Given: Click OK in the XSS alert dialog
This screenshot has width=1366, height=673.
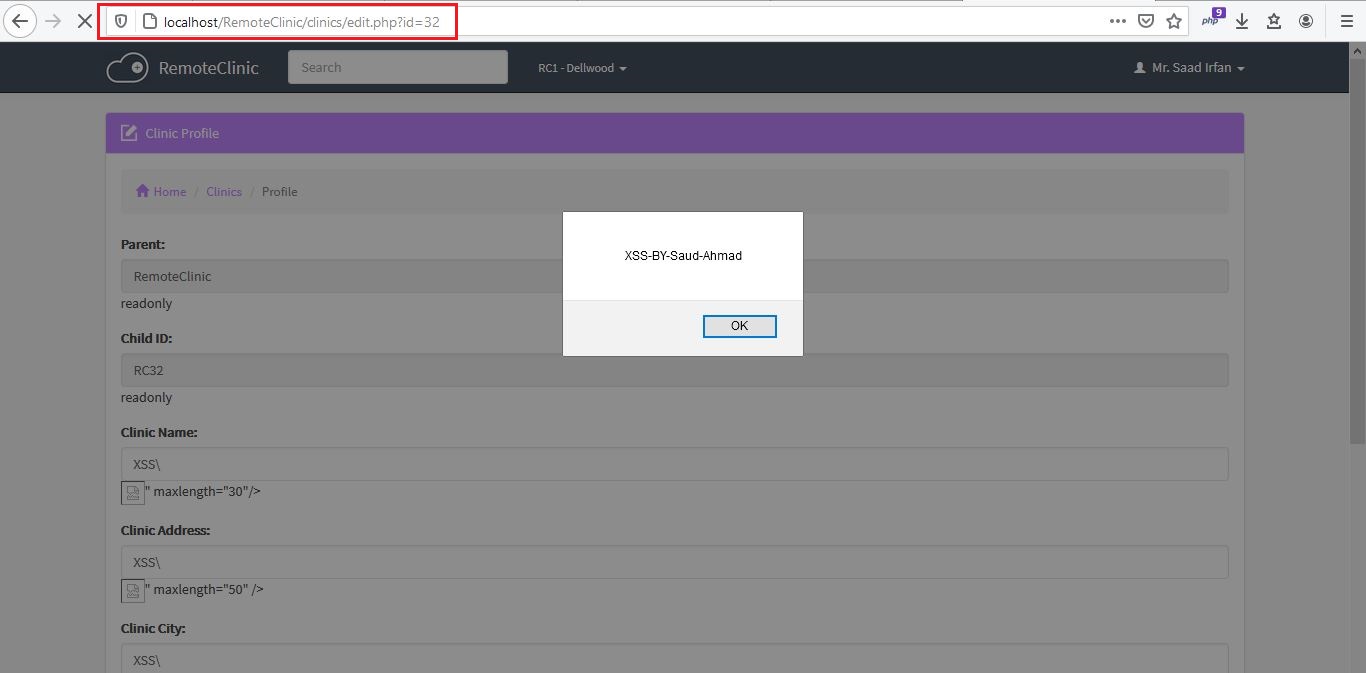Looking at the screenshot, I should [x=740, y=326].
